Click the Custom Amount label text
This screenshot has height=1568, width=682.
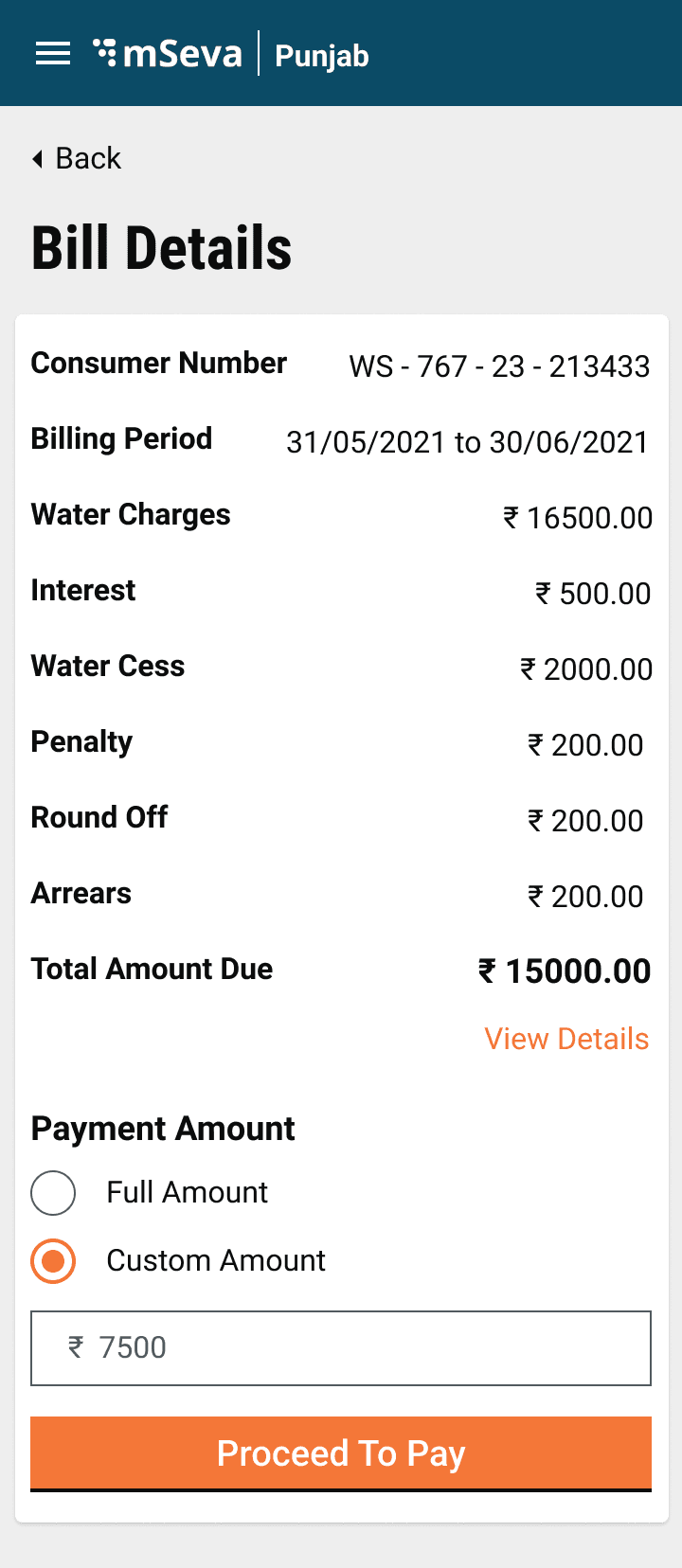(x=216, y=1261)
